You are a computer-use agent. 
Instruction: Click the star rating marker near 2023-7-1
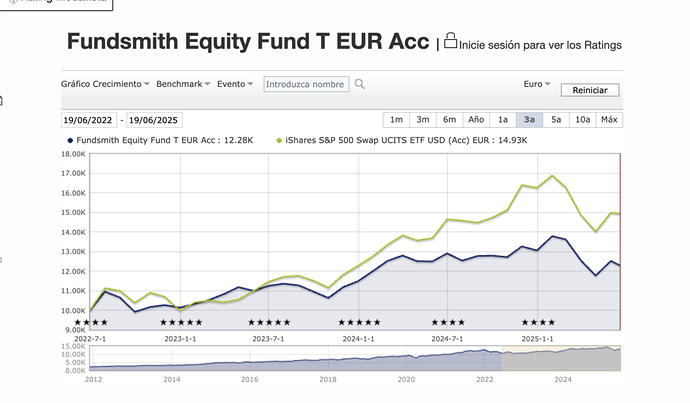(269, 322)
